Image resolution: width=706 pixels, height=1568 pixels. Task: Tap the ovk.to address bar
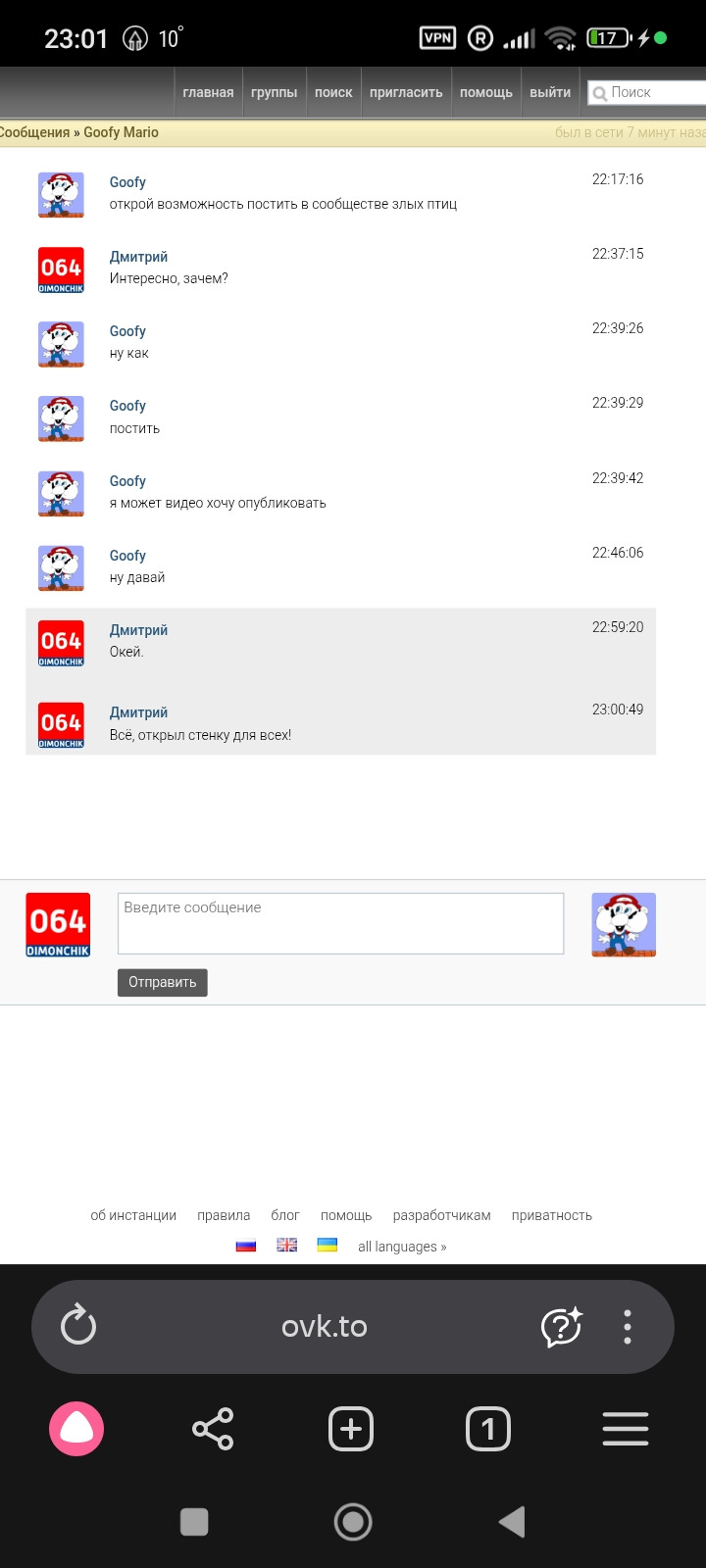(x=324, y=1327)
